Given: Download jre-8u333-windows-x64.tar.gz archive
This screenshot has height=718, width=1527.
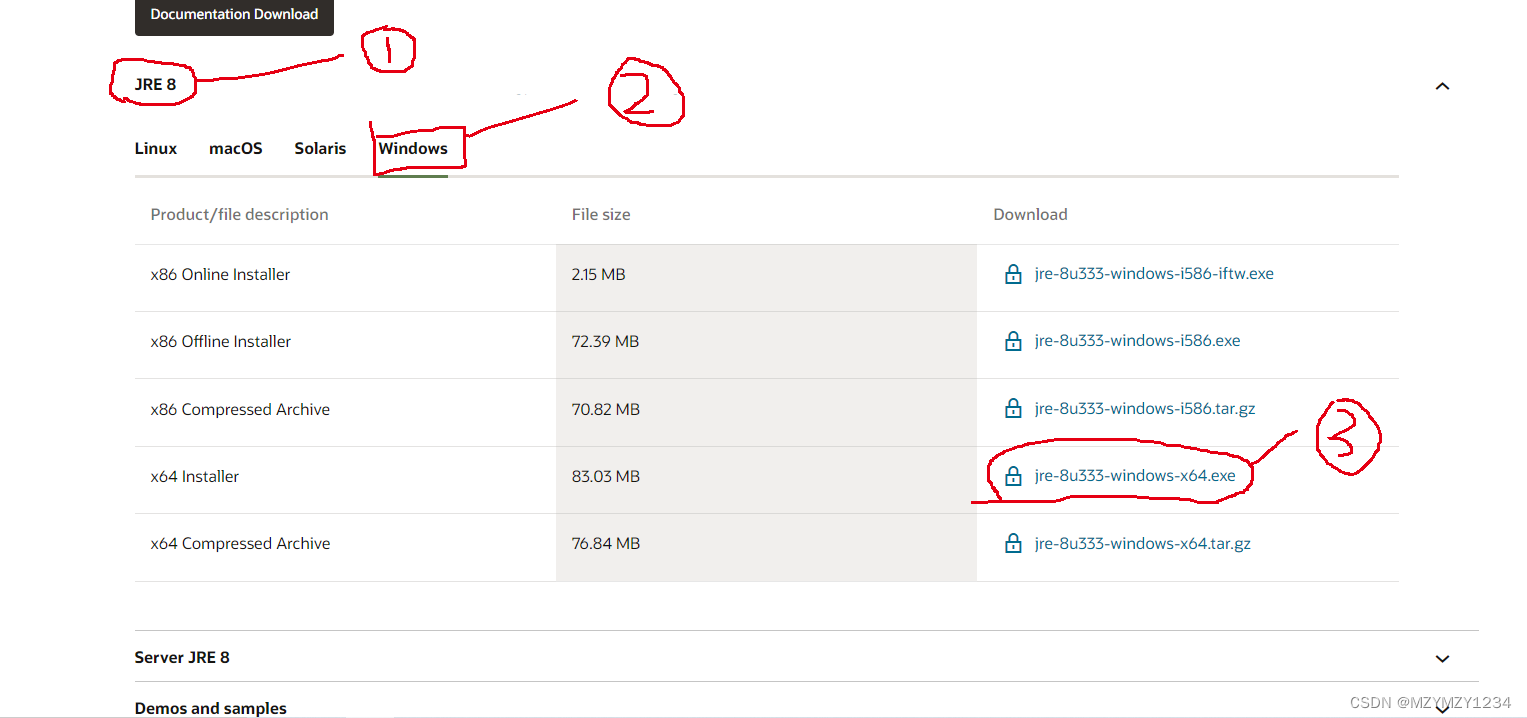Looking at the screenshot, I should pyautogui.click(x=1143, y=544).
